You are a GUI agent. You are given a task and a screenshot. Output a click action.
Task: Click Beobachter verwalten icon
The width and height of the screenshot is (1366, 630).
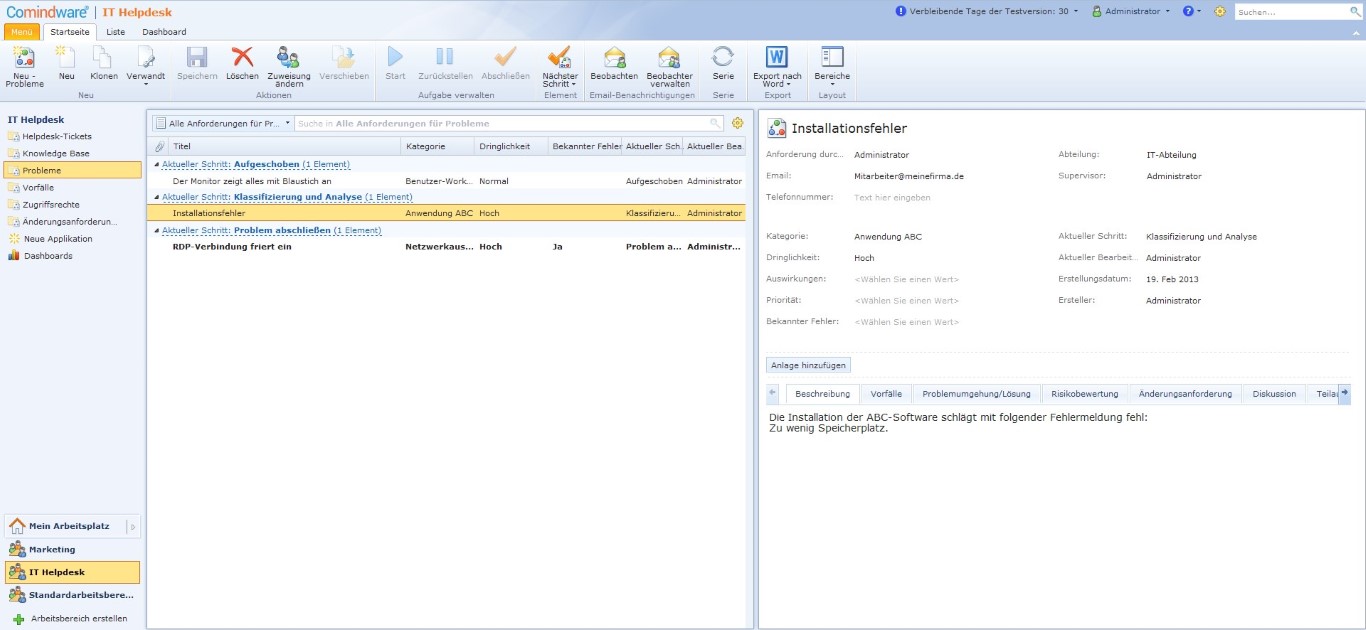pyautogui.click(x=669, y=58)
